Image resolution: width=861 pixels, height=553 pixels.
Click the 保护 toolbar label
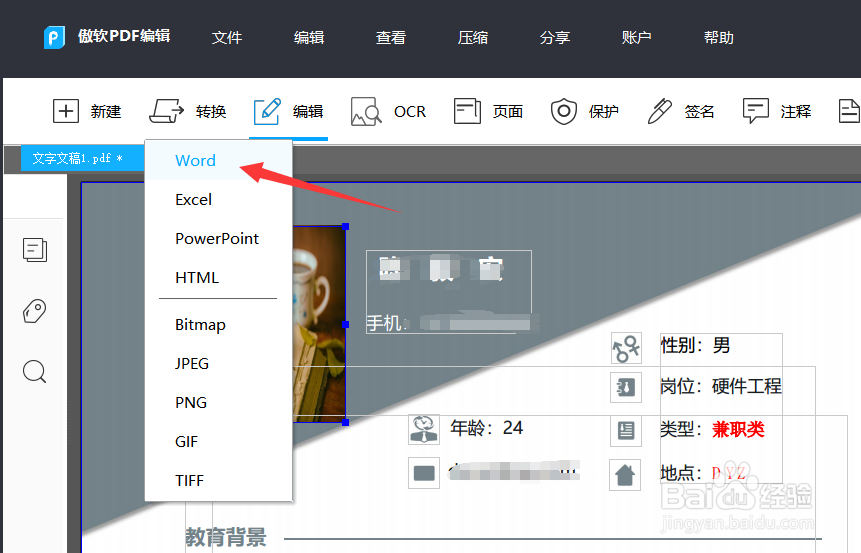pyautogui.click(x=604, y=111)
